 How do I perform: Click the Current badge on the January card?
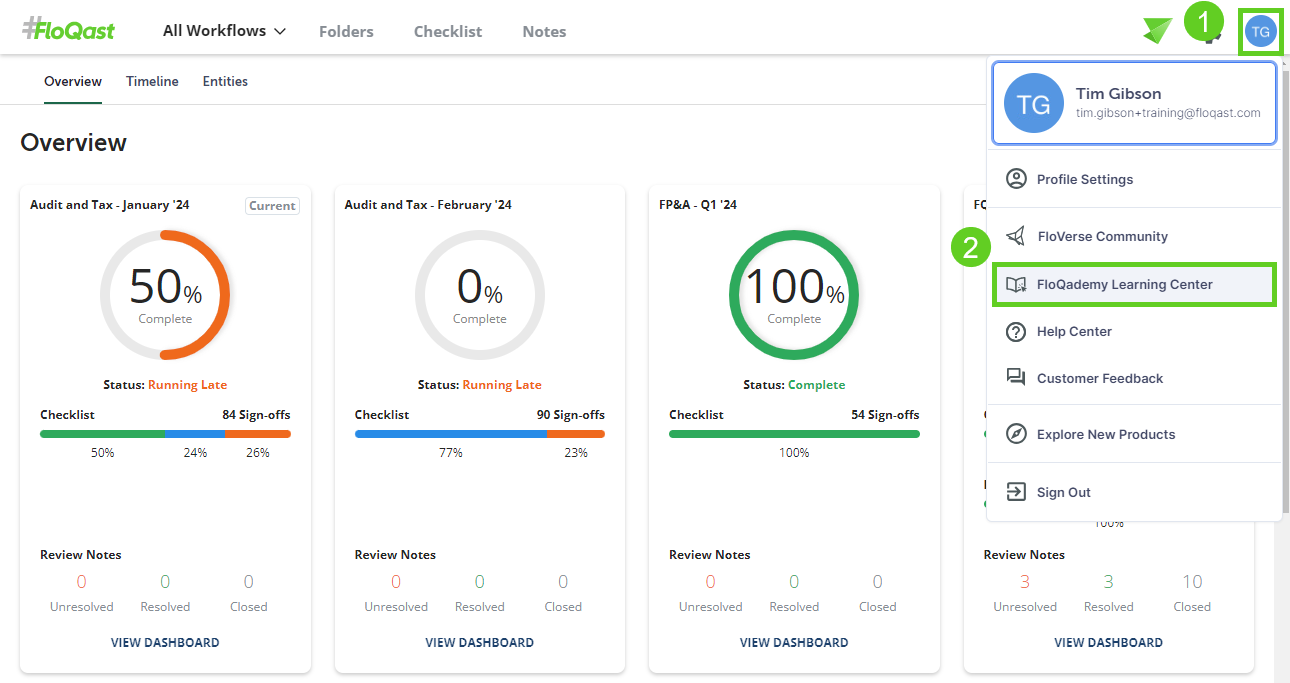click(x=272, y=206)
